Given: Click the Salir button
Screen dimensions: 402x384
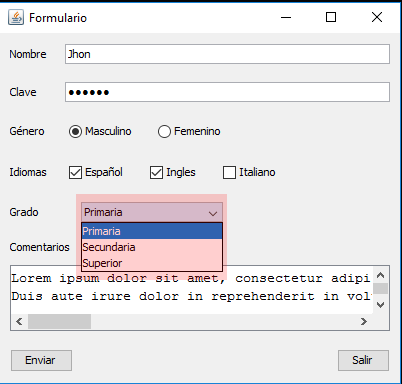Looking at the screenshot, I should (x=363, y=360).
